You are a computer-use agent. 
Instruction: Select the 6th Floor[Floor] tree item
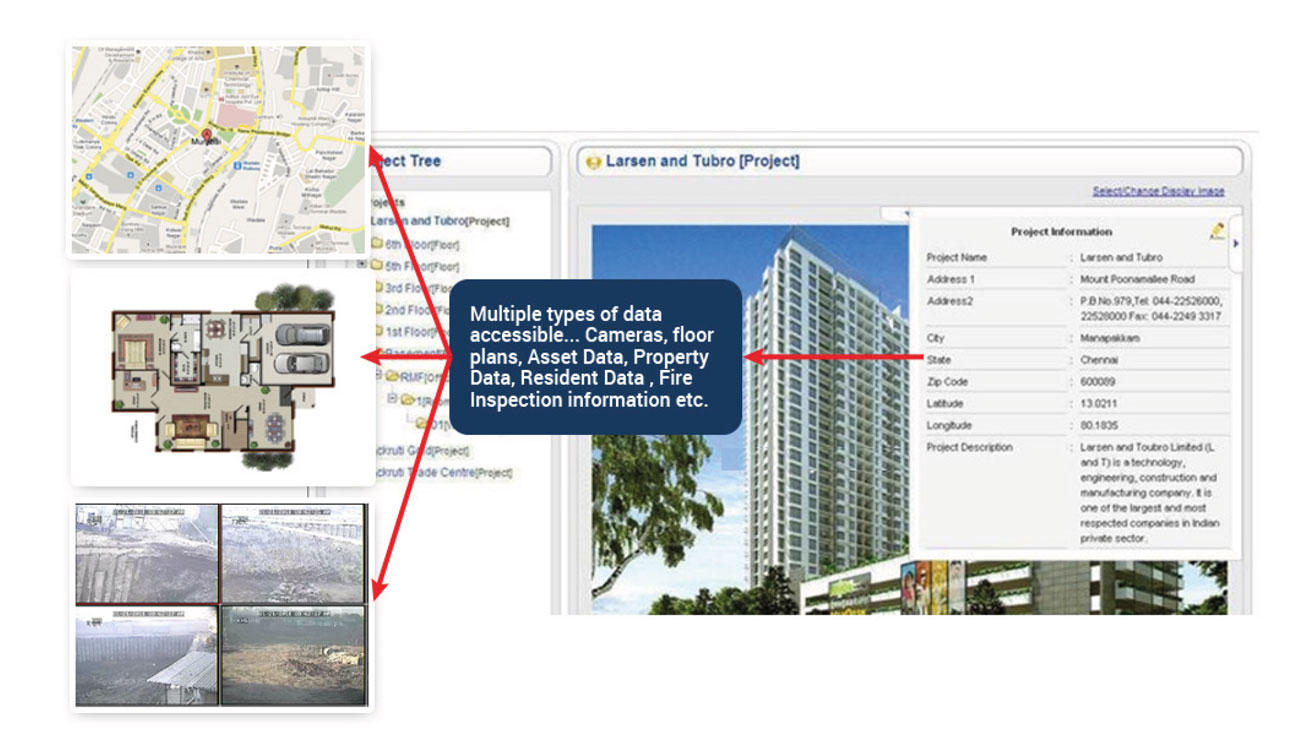(422, 244)
